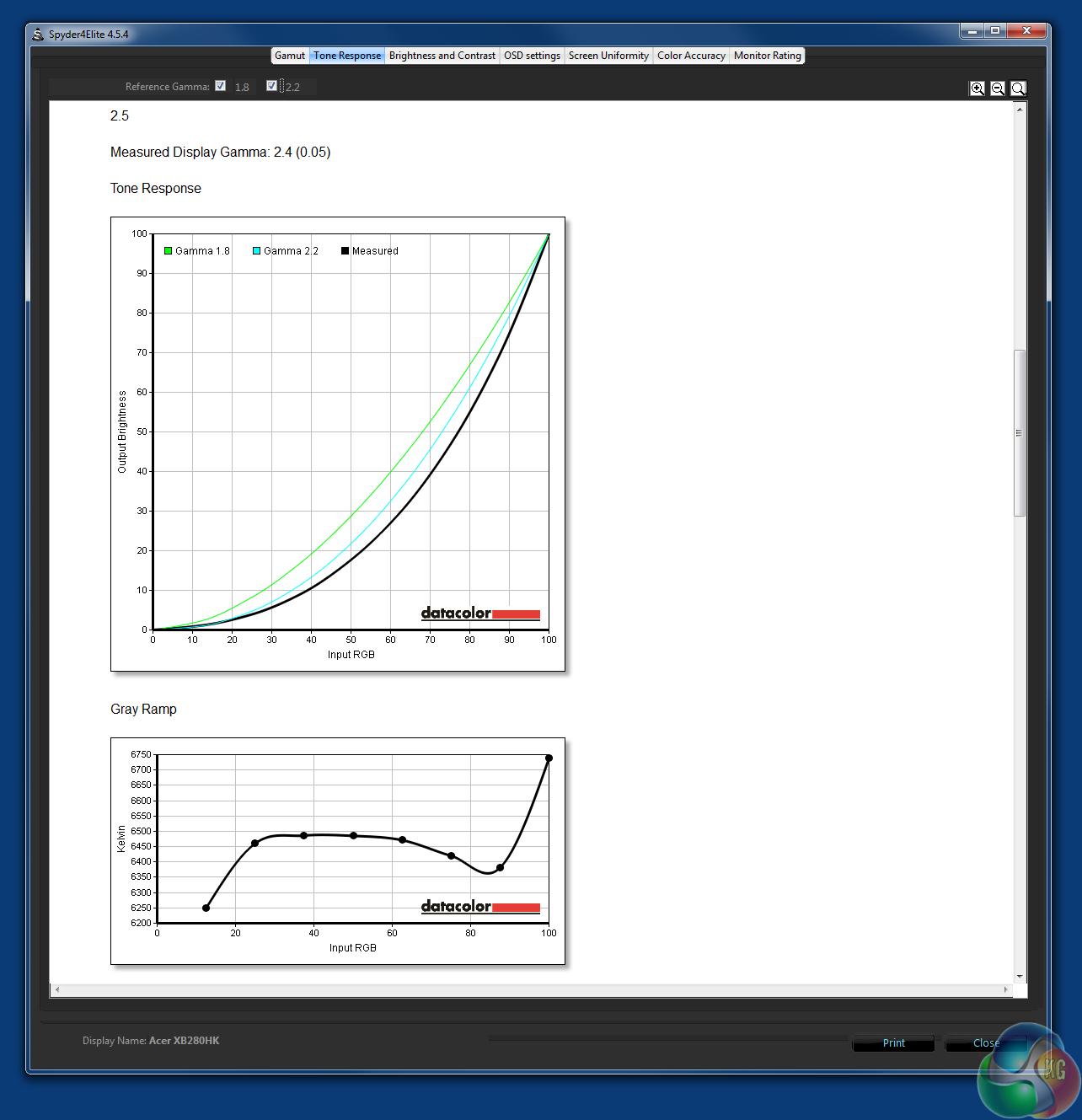Go to the OSD settings tab
Screen dimensions: 1082x1120
532,56
